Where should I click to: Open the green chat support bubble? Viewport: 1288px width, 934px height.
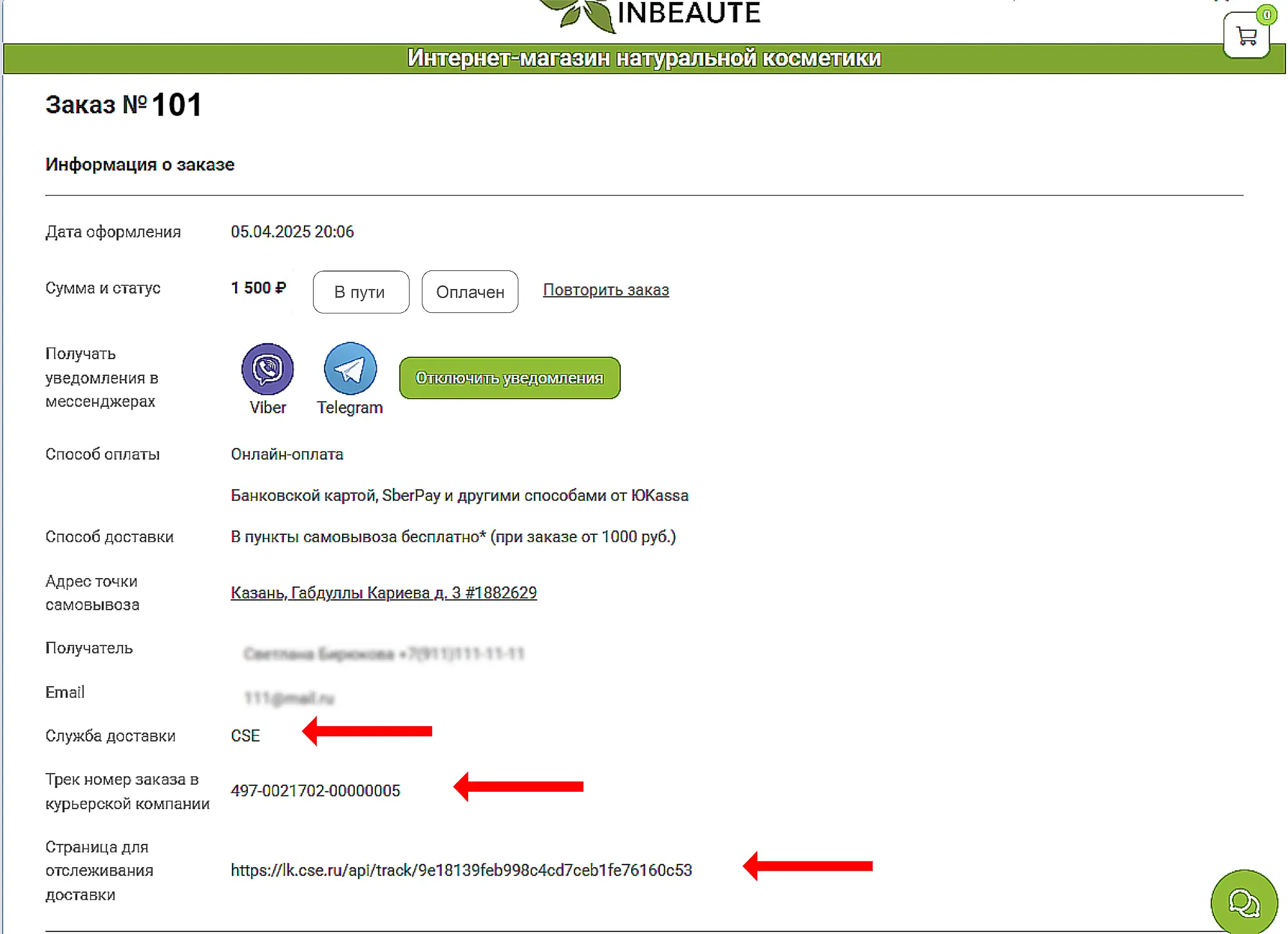[1244, 902]
